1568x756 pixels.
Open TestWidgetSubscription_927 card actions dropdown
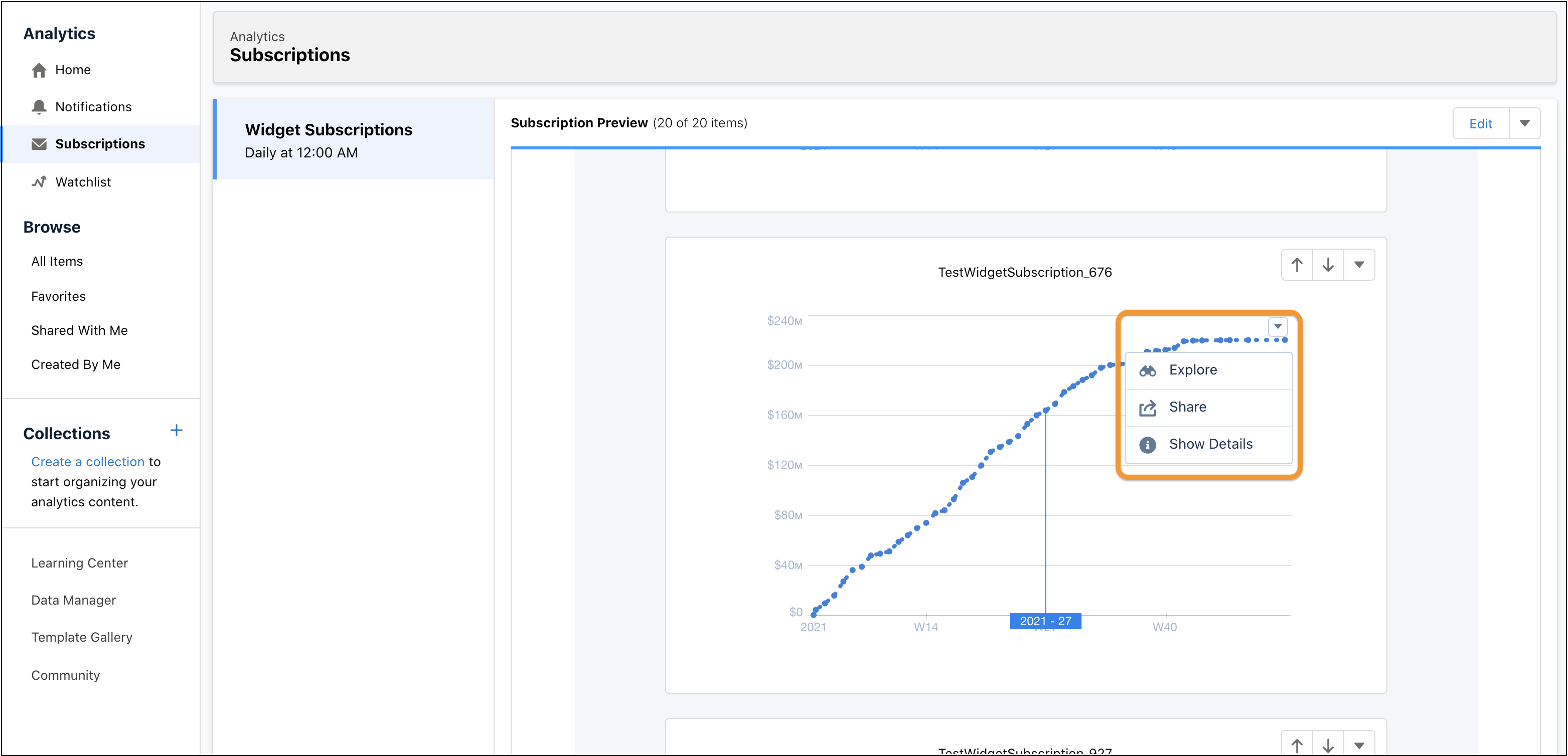click(1359, 744)
